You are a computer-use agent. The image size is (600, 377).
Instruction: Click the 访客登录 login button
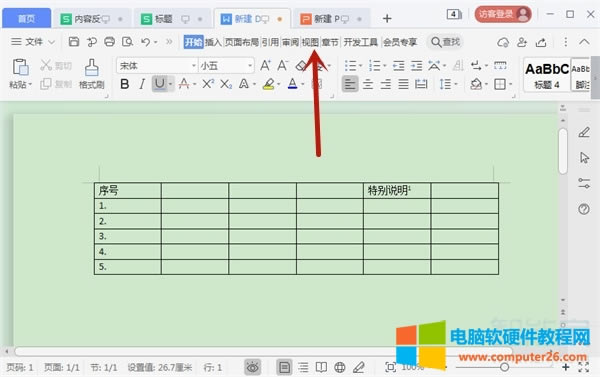click(x=503, y=15)
